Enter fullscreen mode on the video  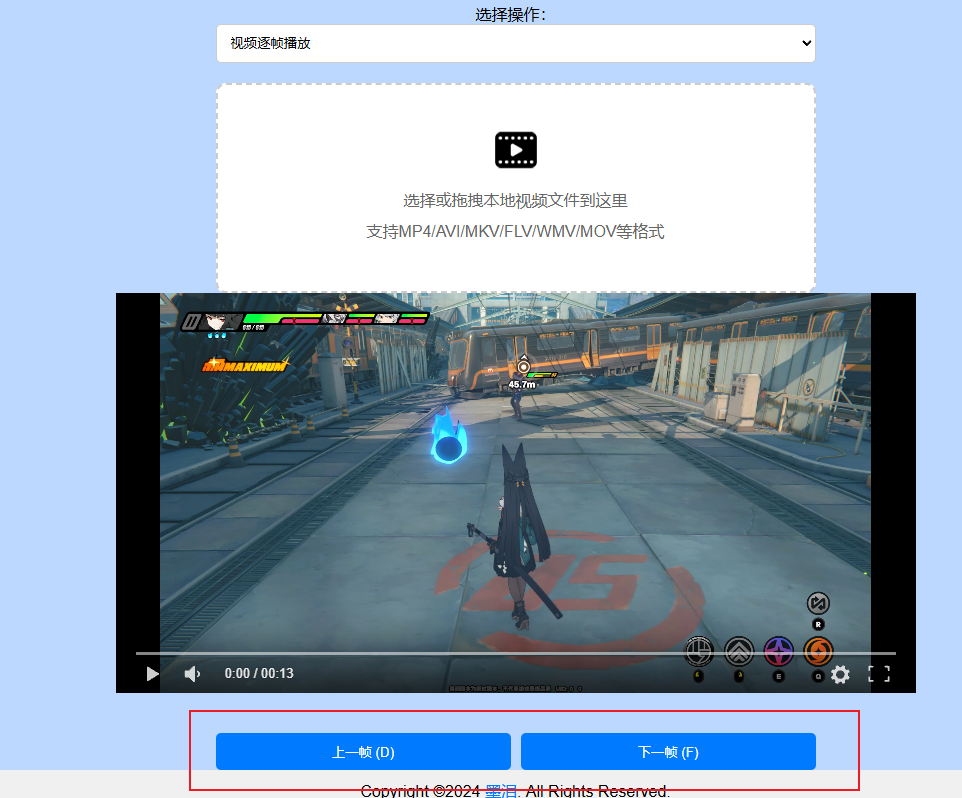878,674
